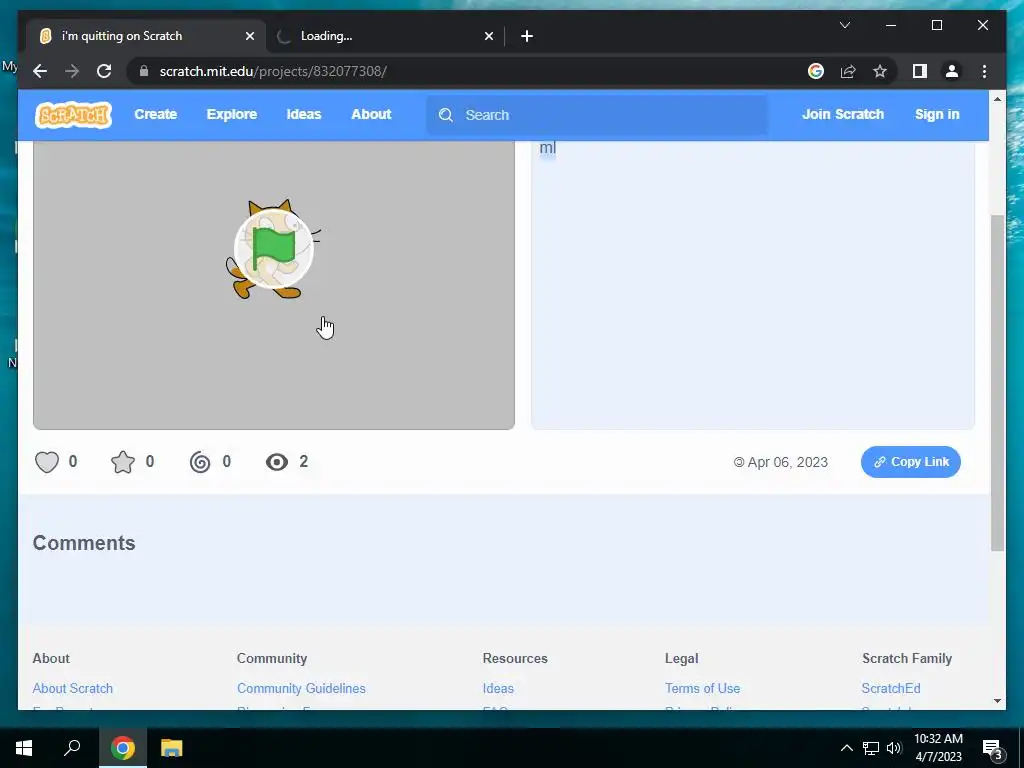Switch to the 'i'm quitting on Scratch' tab
This screenshot has height=768, width=1024.
coord(146,36)
